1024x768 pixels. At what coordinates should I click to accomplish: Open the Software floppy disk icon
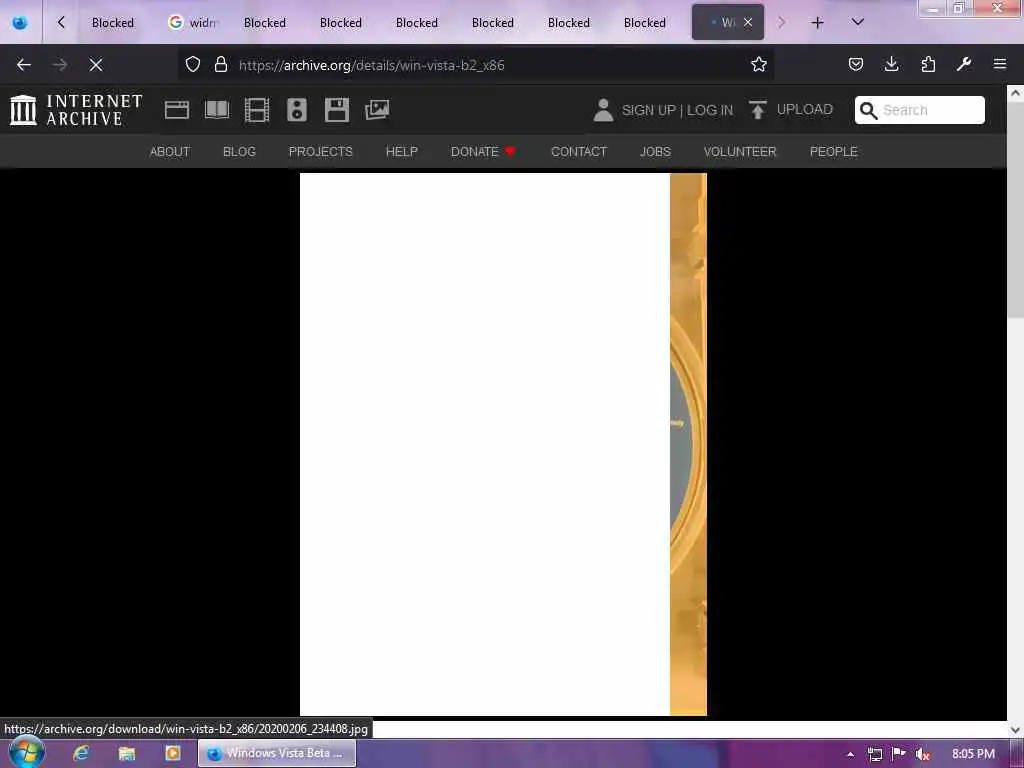pyautogui.click(x=336, y=110)
